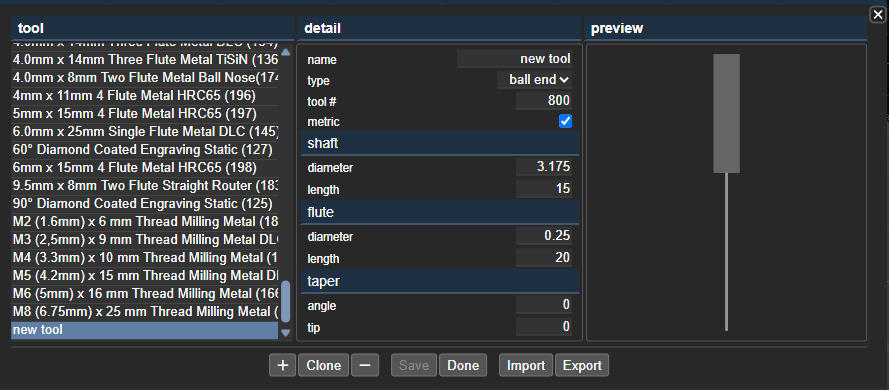The image size is (889, 390).
Task: Remove selected tool with minus button
Action: (365, 366)
